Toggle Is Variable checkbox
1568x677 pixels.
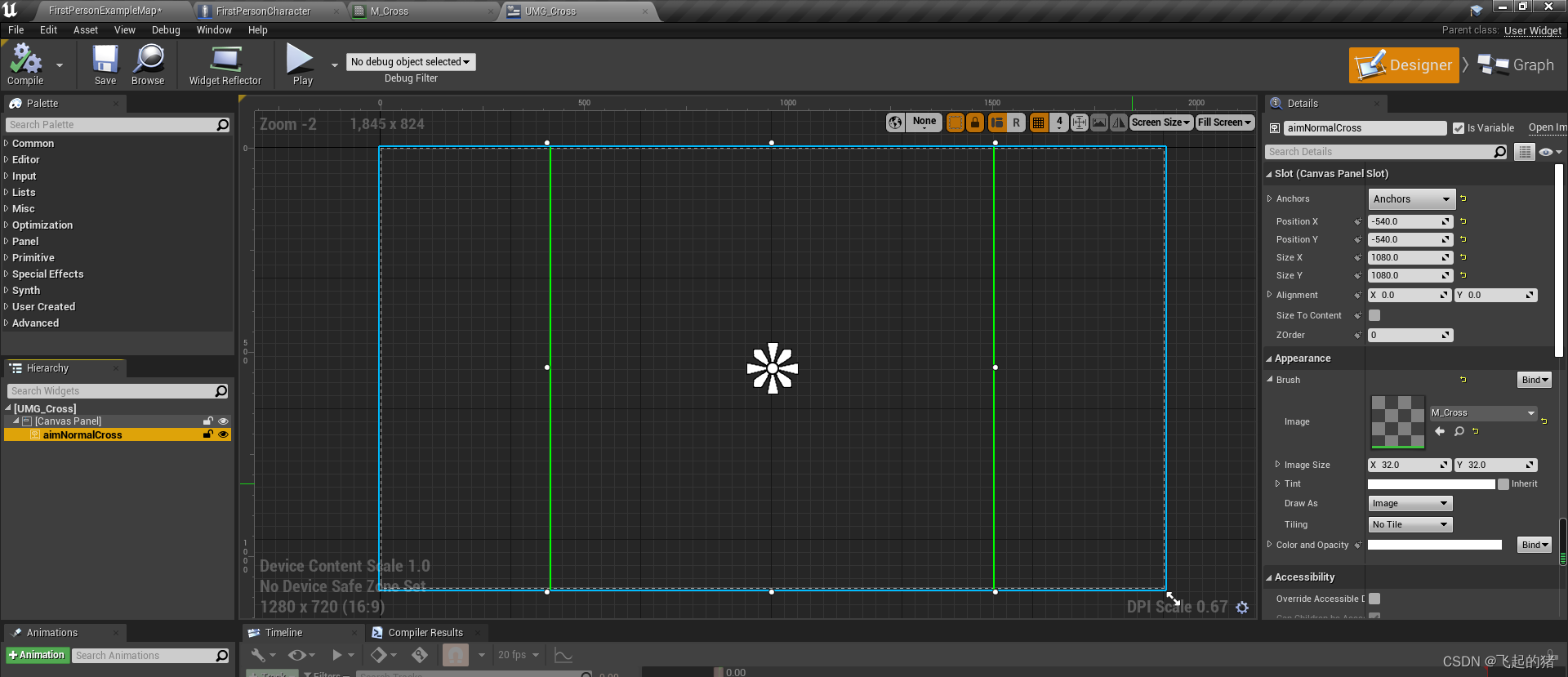tap(1458, 128)
